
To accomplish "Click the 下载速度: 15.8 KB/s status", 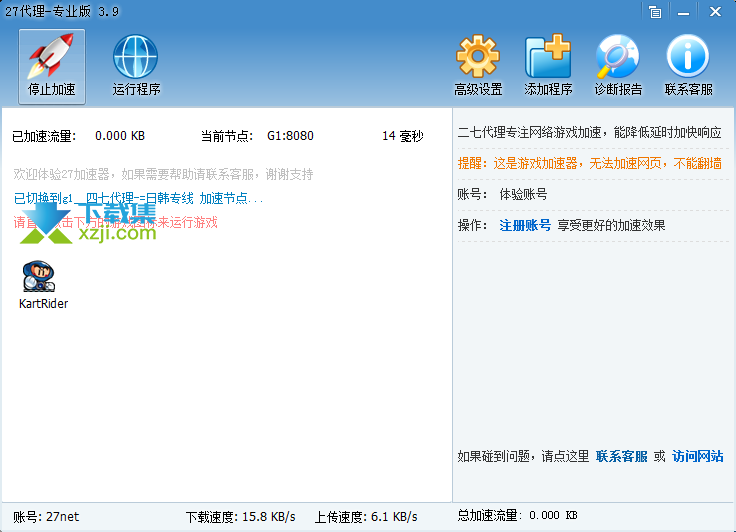I will [x=240, y=517].
